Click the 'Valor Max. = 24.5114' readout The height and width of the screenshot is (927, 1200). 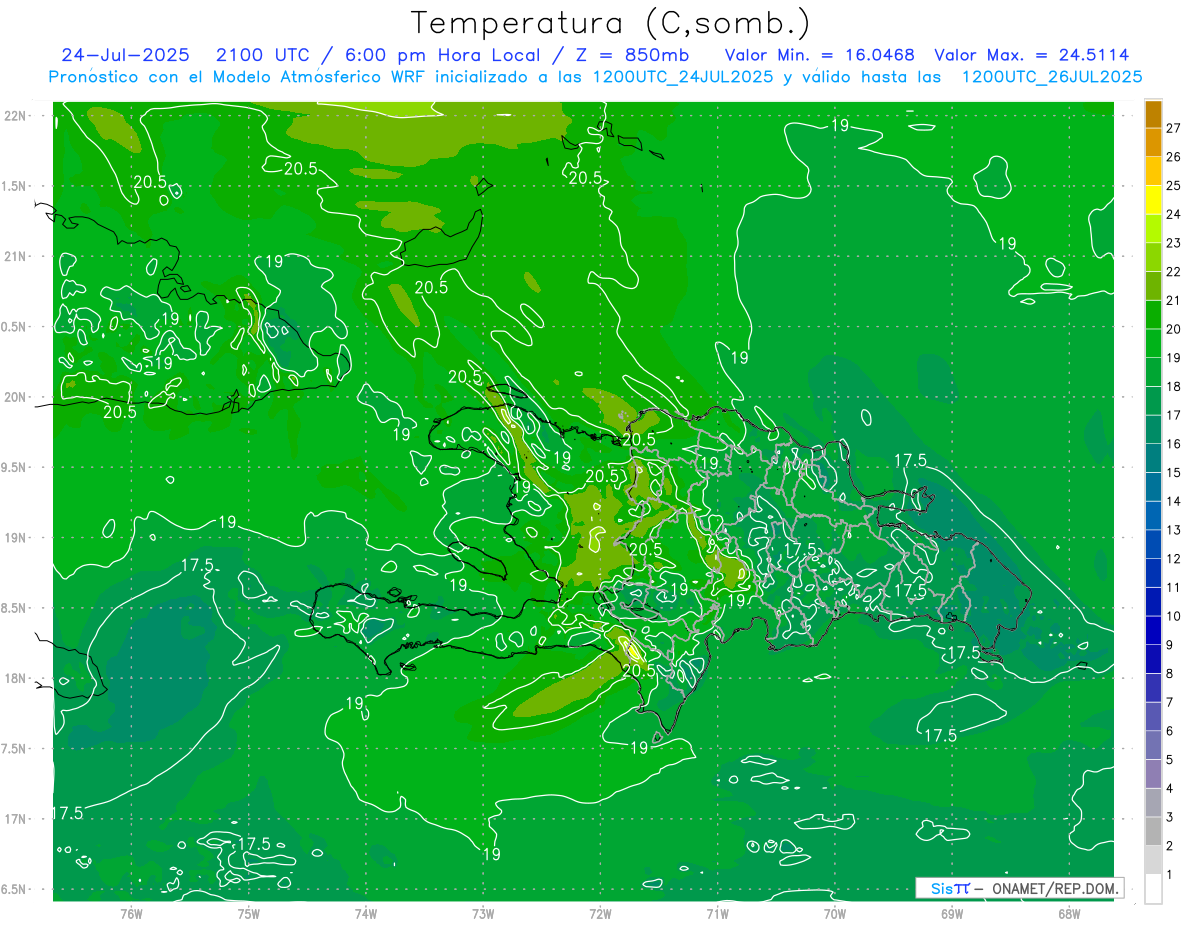[1032, 55]
